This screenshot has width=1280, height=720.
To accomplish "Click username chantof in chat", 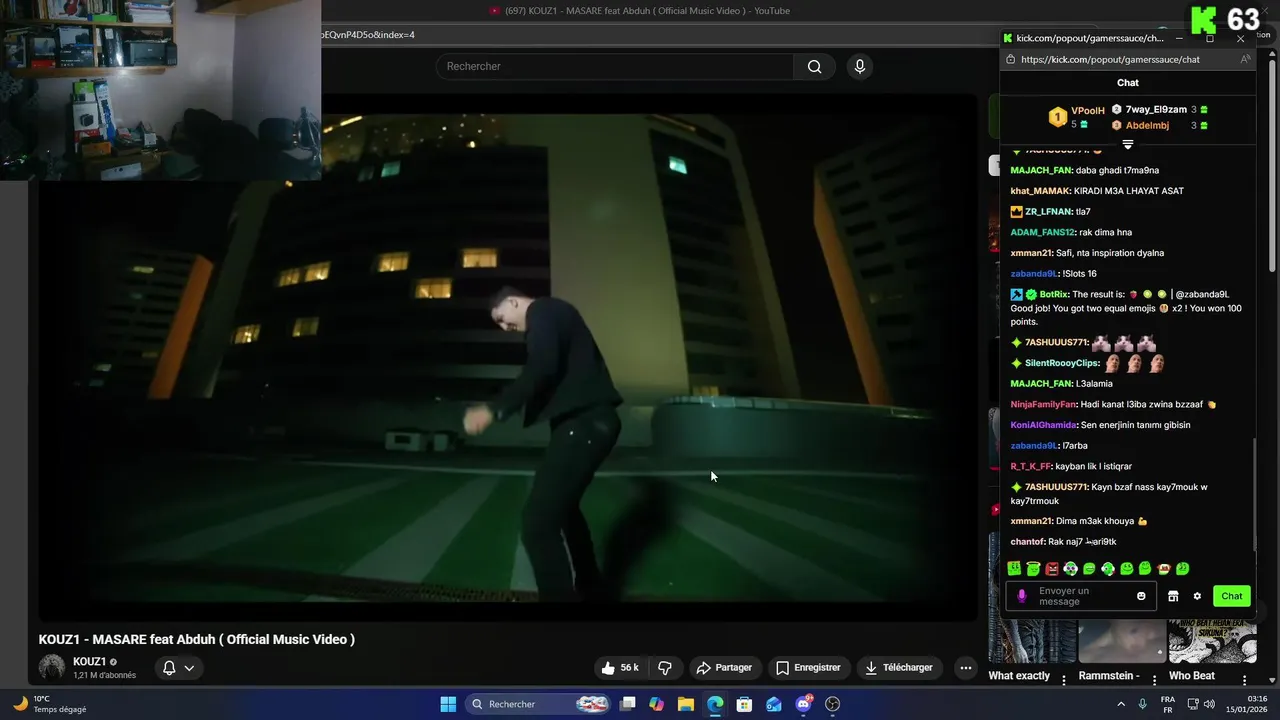I will click(x=1027, y=542).
